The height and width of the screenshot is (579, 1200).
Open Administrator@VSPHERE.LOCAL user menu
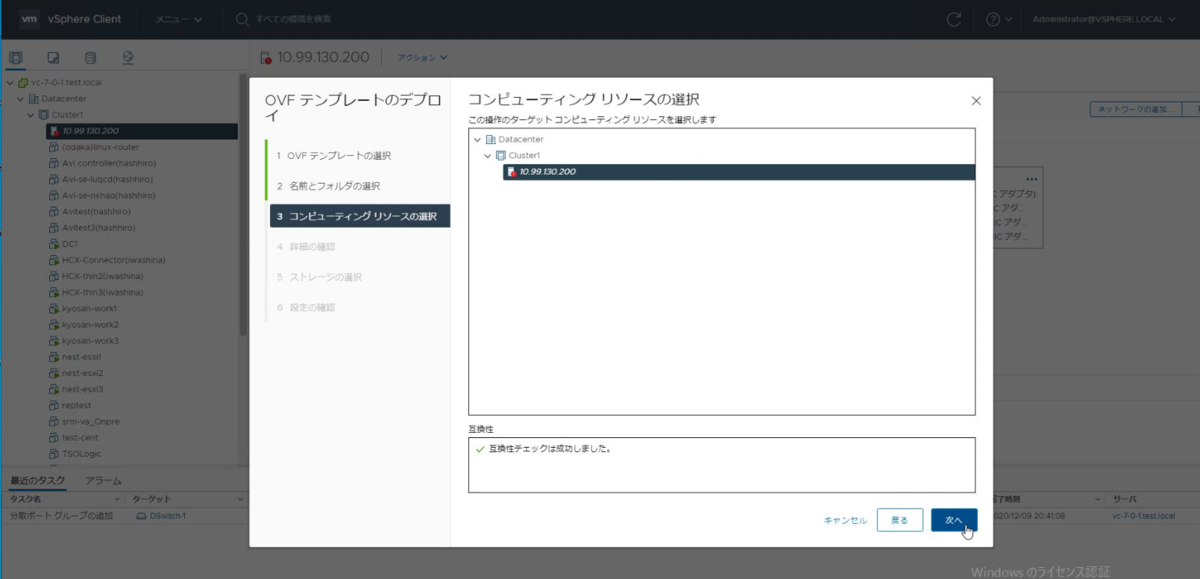pyautogui.click(x=1104, y=19)
